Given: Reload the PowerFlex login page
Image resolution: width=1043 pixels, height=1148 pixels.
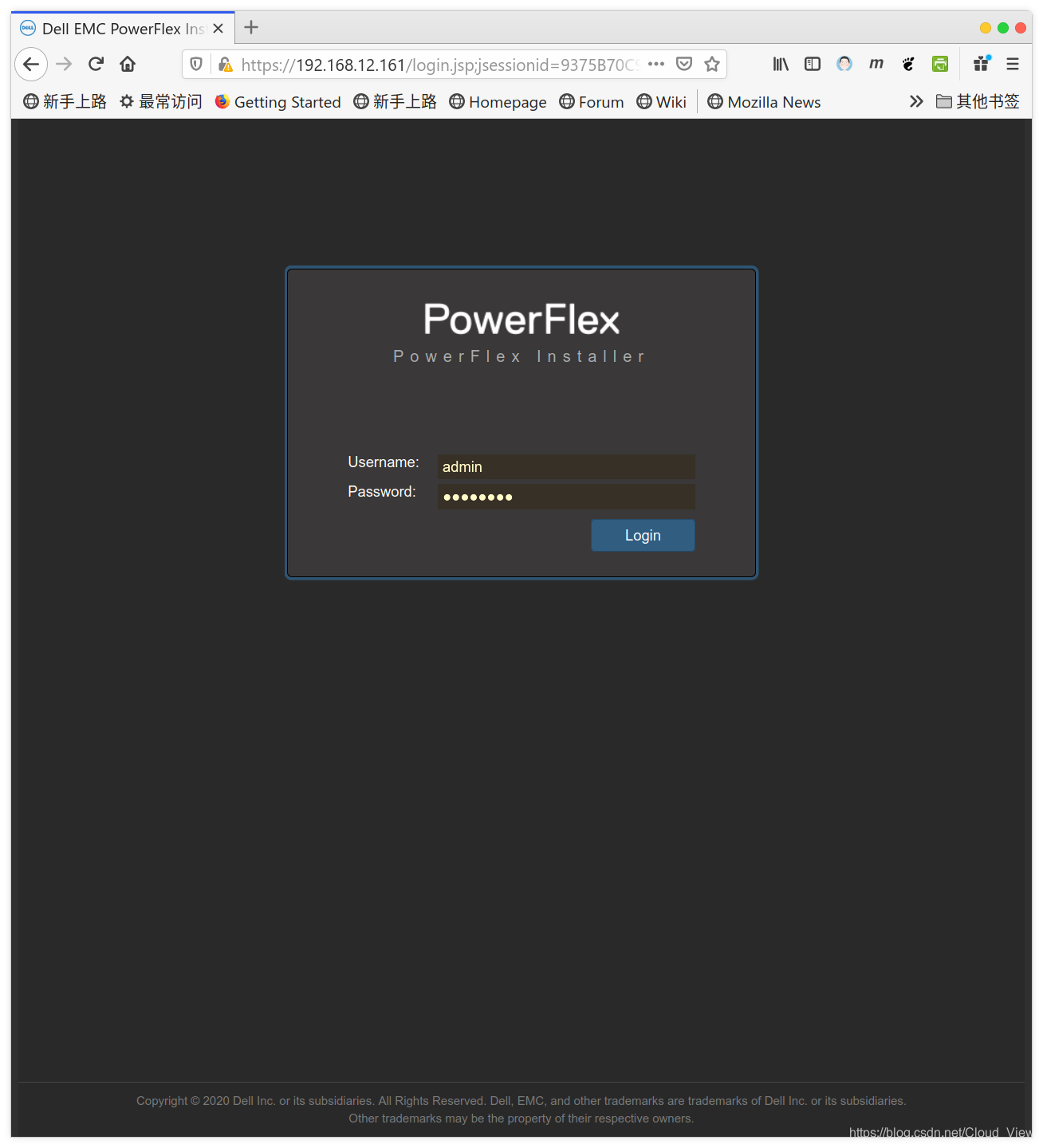Looking at the screenshot, I should (96, 64).
